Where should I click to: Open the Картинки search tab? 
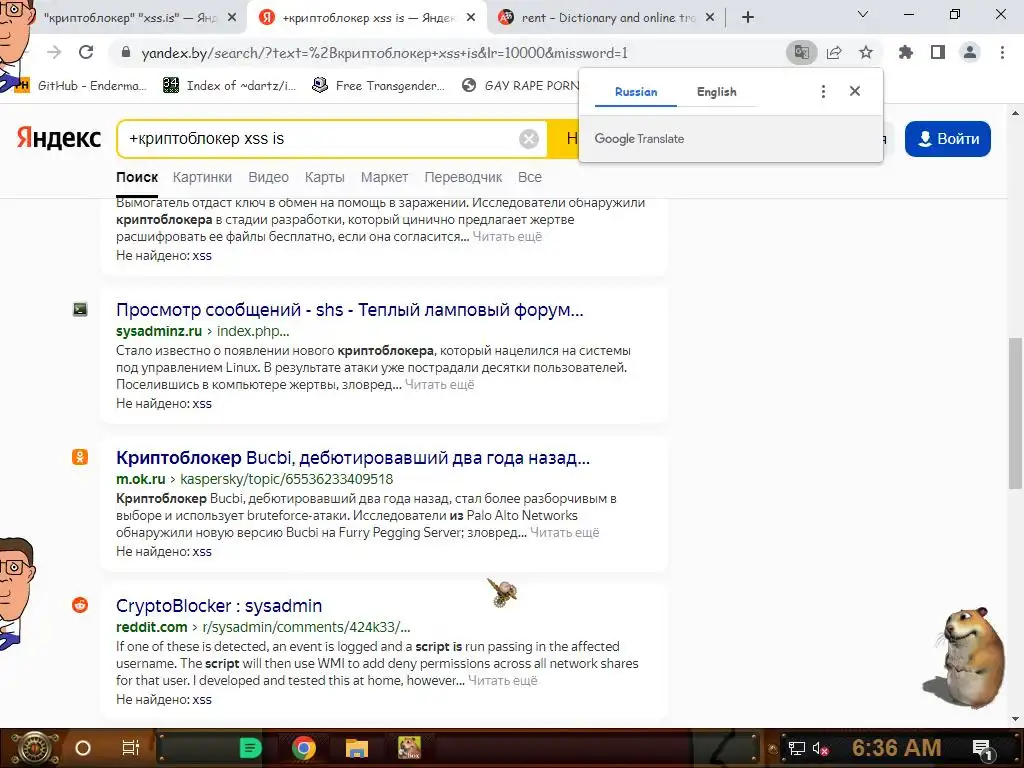click(202, 177)
